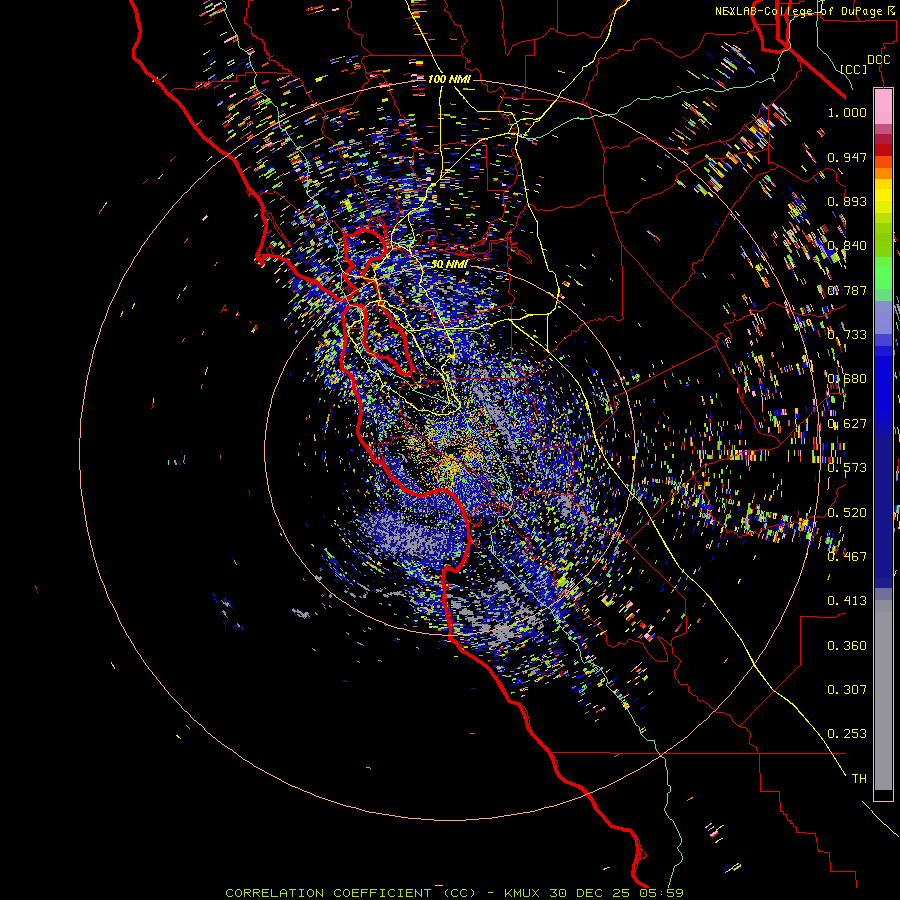Click the 0.787 legend value
This screenshot has height=900, width=900.
pyautogui.click(x=847, y=290)
